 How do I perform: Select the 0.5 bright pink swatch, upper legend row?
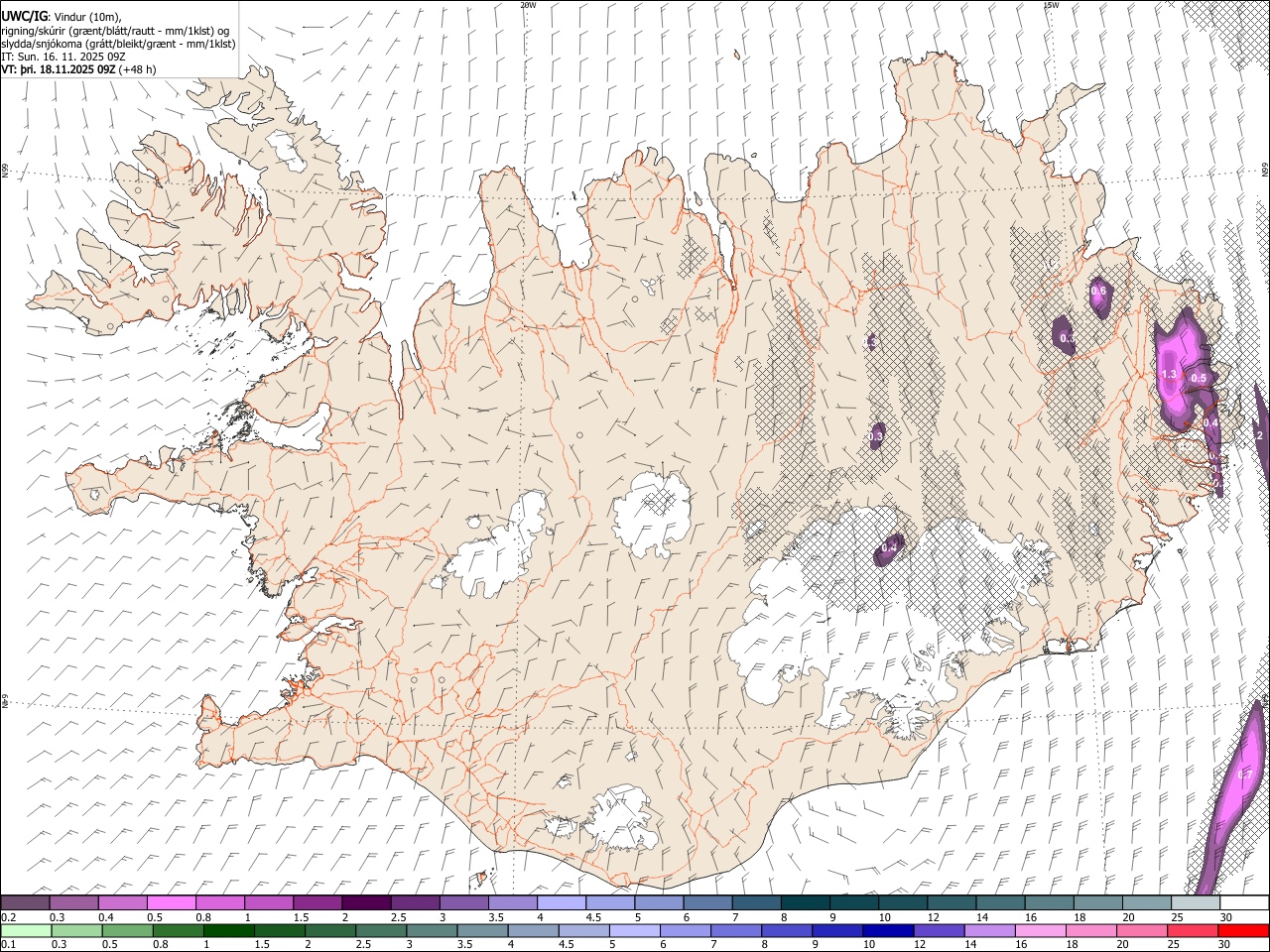click(x=172, y=902)
